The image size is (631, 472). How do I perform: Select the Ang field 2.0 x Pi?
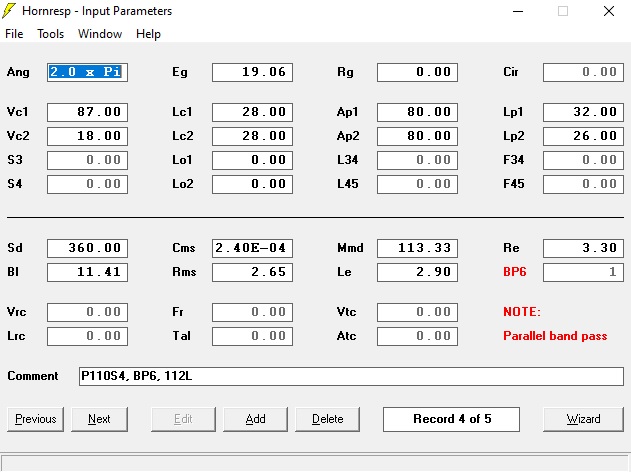click(87, 72)
